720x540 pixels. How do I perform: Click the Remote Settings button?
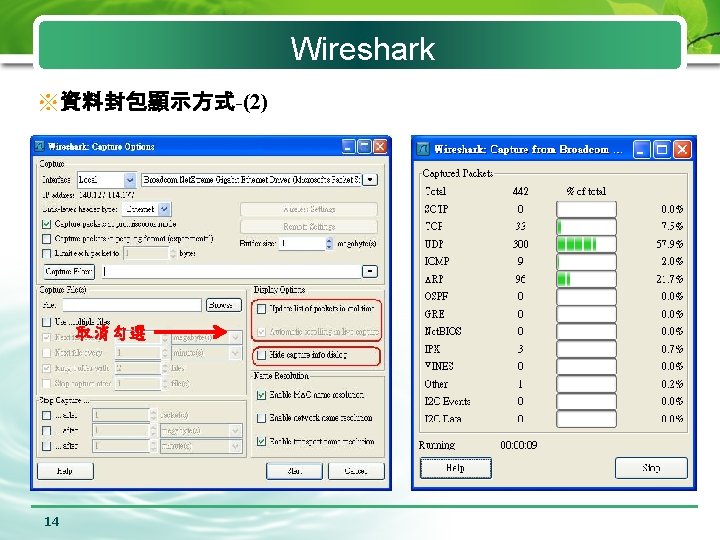pos(309,226)
